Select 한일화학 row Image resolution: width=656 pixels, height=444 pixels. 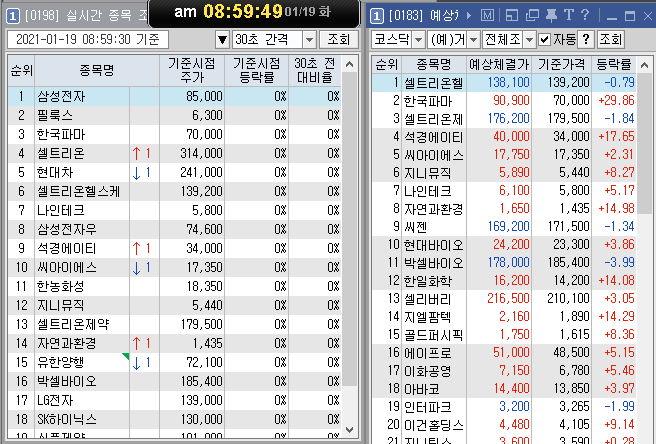[504, 280]
